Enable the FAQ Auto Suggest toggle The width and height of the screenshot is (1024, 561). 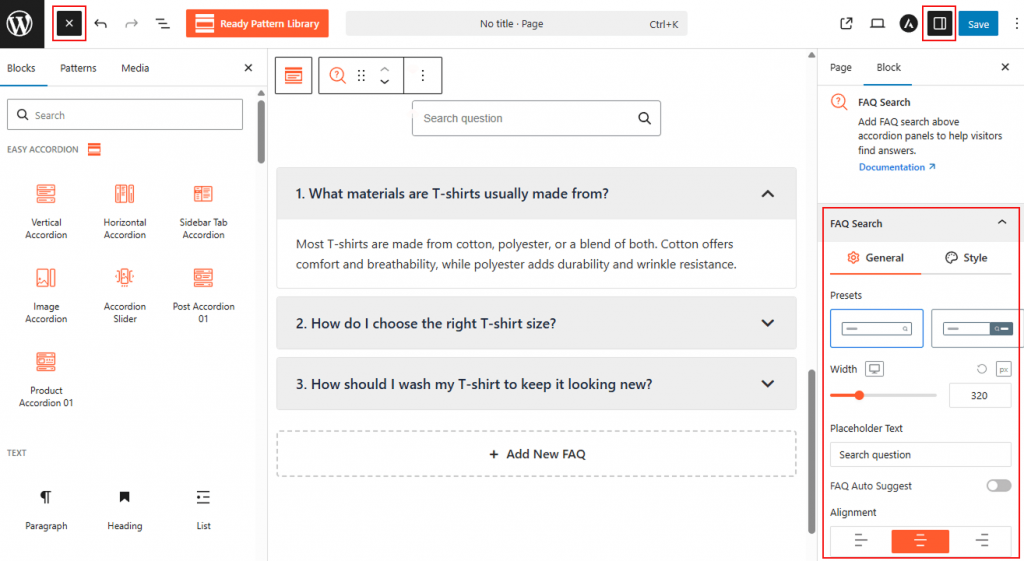[998, 486]
